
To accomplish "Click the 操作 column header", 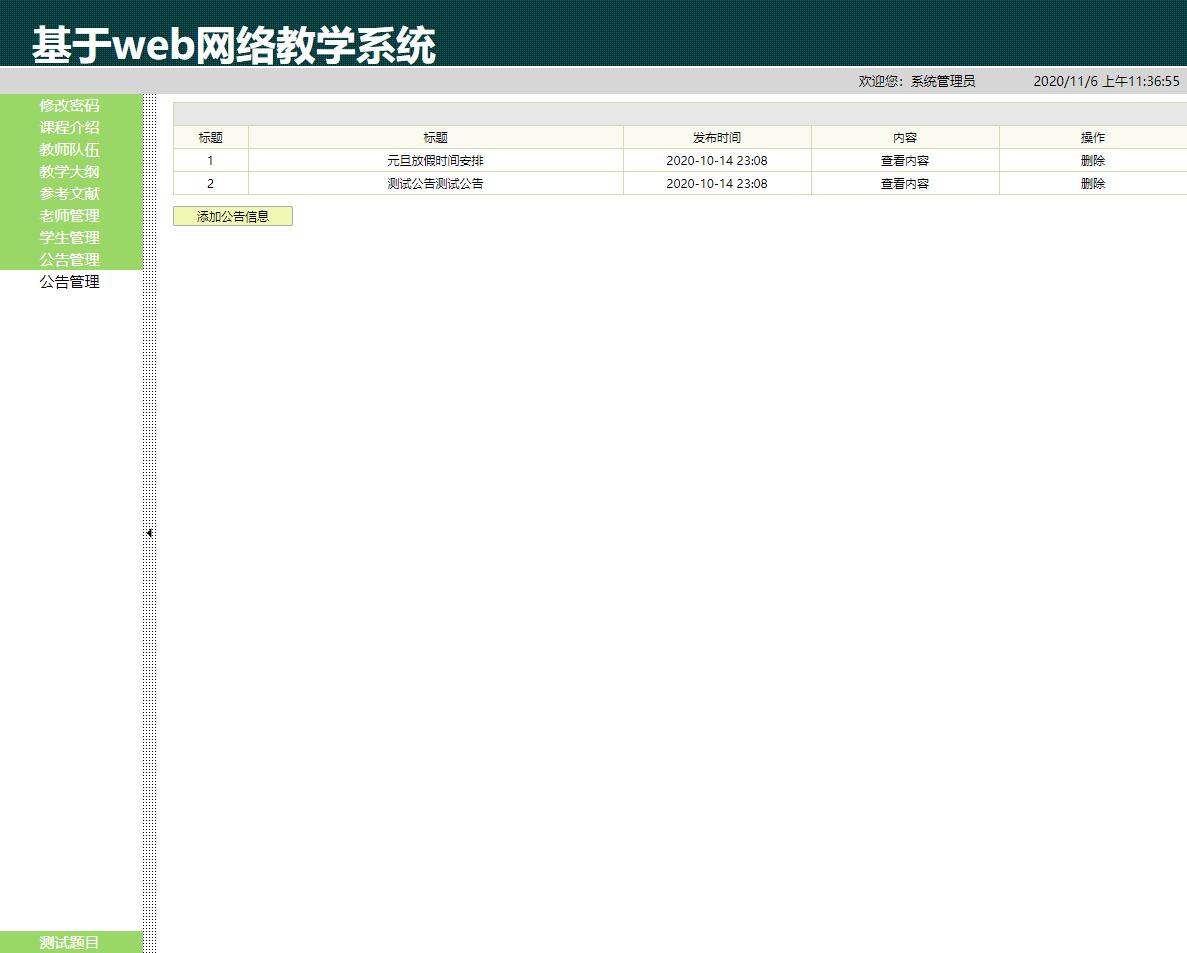I will (x=1092, y=137).
